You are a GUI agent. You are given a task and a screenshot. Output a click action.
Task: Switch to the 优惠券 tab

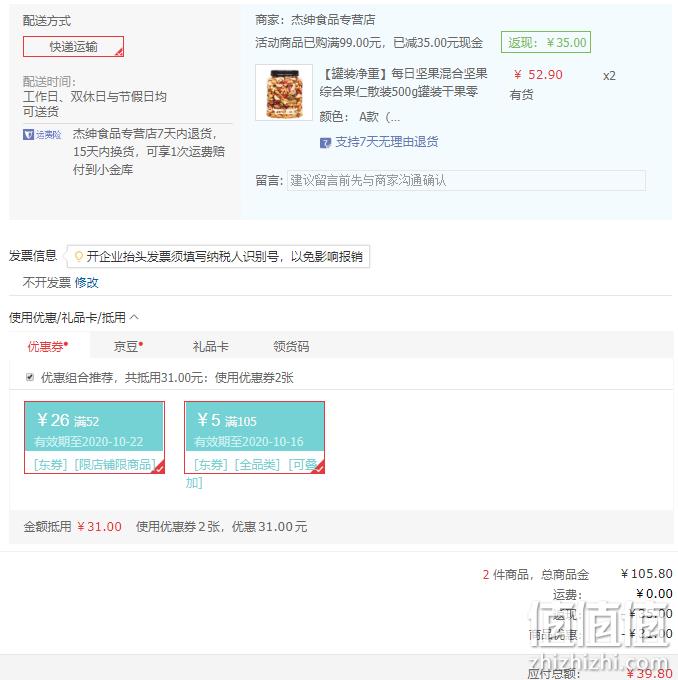pos(48,346)
